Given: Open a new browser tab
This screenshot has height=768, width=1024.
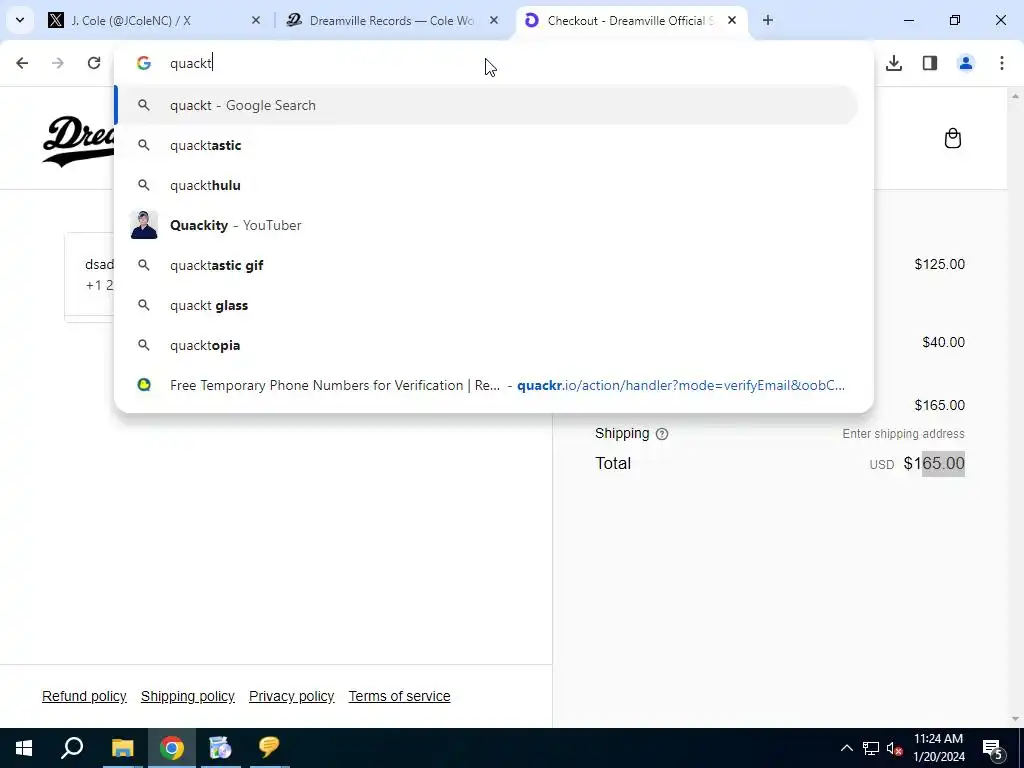Looking at the screenshot, I should click(x=768, y=20).
